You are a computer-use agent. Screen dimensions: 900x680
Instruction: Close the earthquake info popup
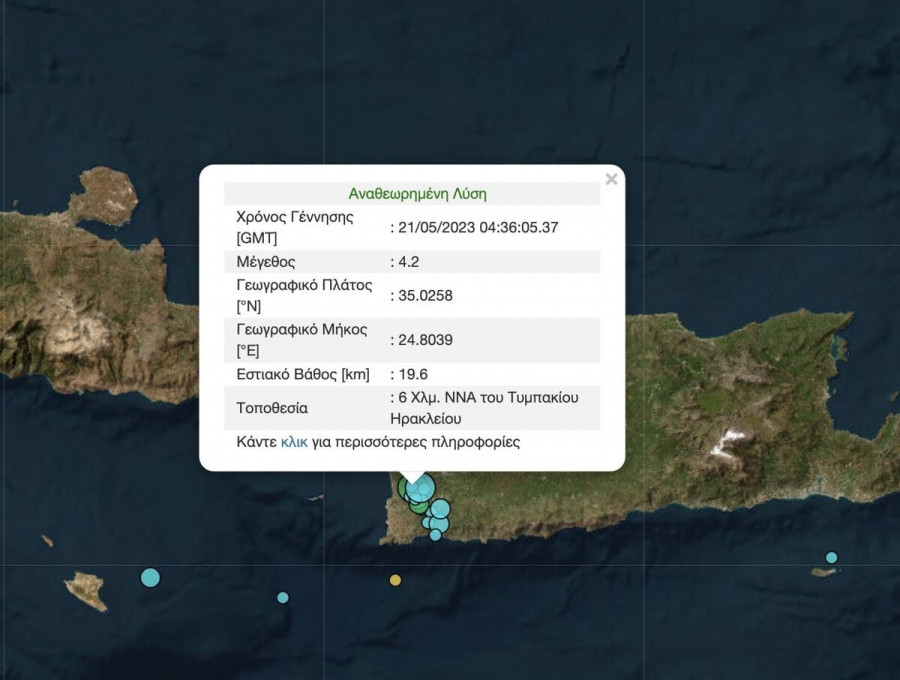click(611, 180)
